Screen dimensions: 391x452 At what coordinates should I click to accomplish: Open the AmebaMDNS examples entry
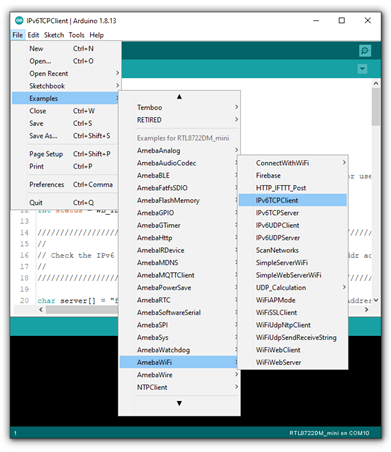click(x=179, y=263)
